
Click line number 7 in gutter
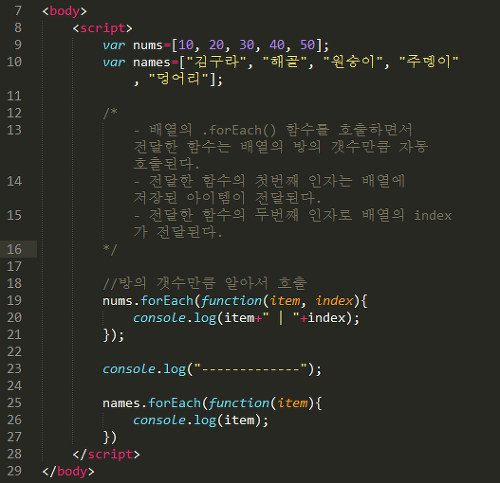click(x=18, y=11)
